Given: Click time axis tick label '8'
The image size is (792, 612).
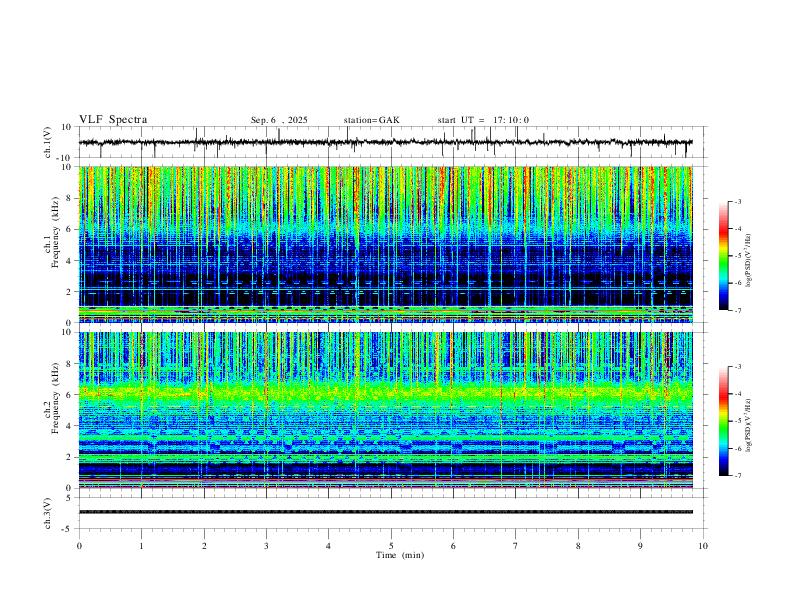Looking at the screenshot, I should point(578,546).
